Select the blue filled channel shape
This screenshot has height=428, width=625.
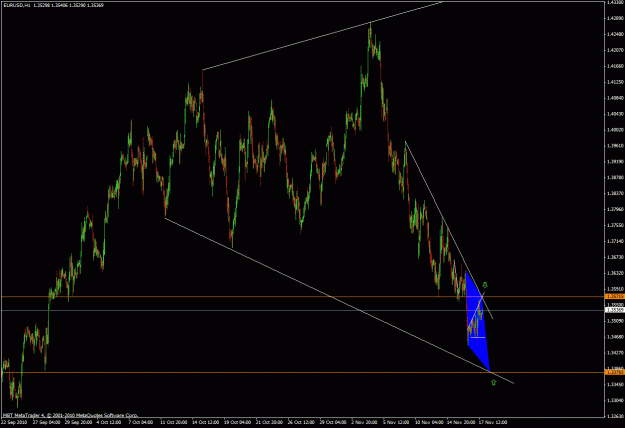[477, 323]
